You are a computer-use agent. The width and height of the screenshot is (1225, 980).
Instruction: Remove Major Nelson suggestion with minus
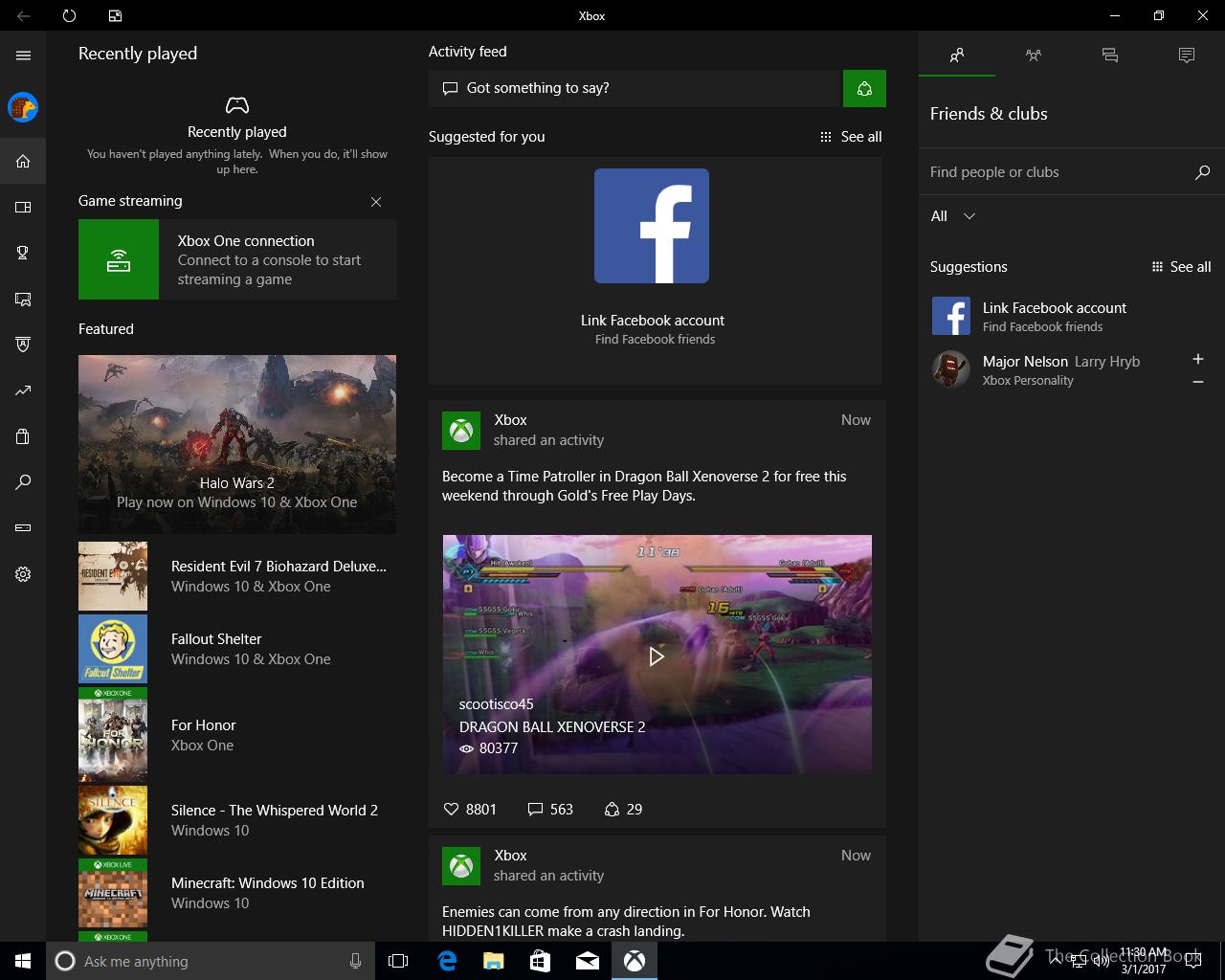click(x=1197, y=382)
